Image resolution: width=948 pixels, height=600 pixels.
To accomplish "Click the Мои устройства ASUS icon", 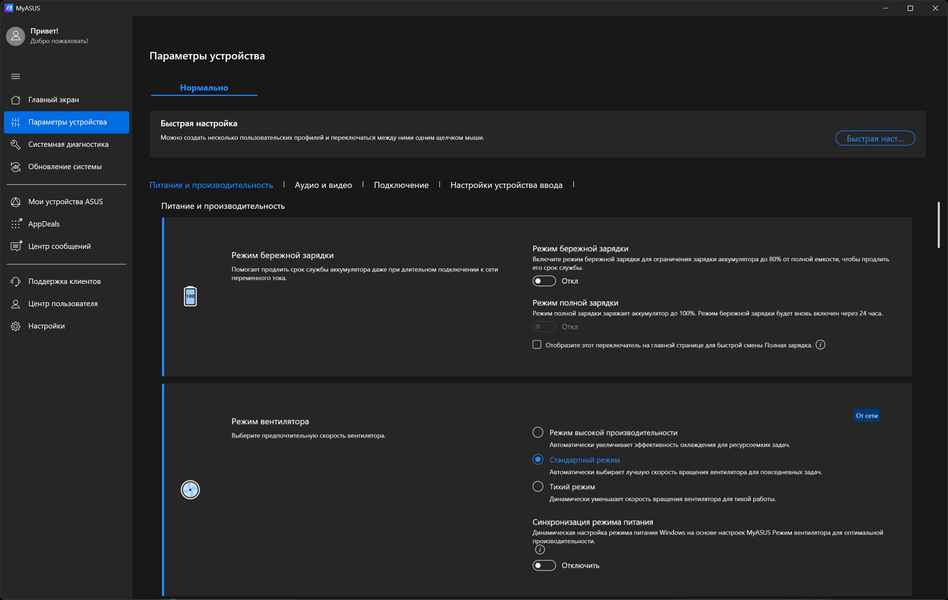I will (x=16, y=202).
